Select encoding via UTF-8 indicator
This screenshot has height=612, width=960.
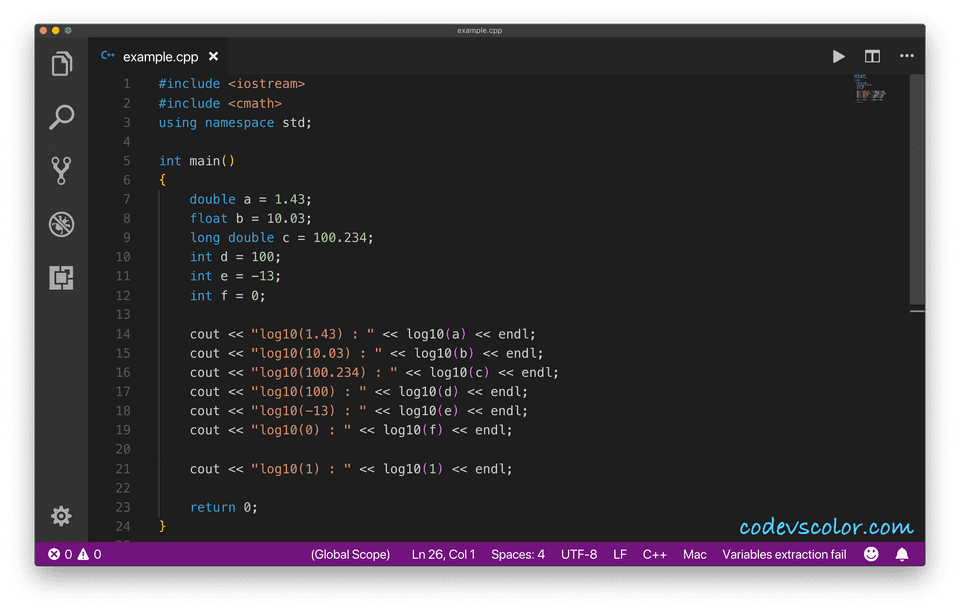pyautogui.click(x=579, y=554)
